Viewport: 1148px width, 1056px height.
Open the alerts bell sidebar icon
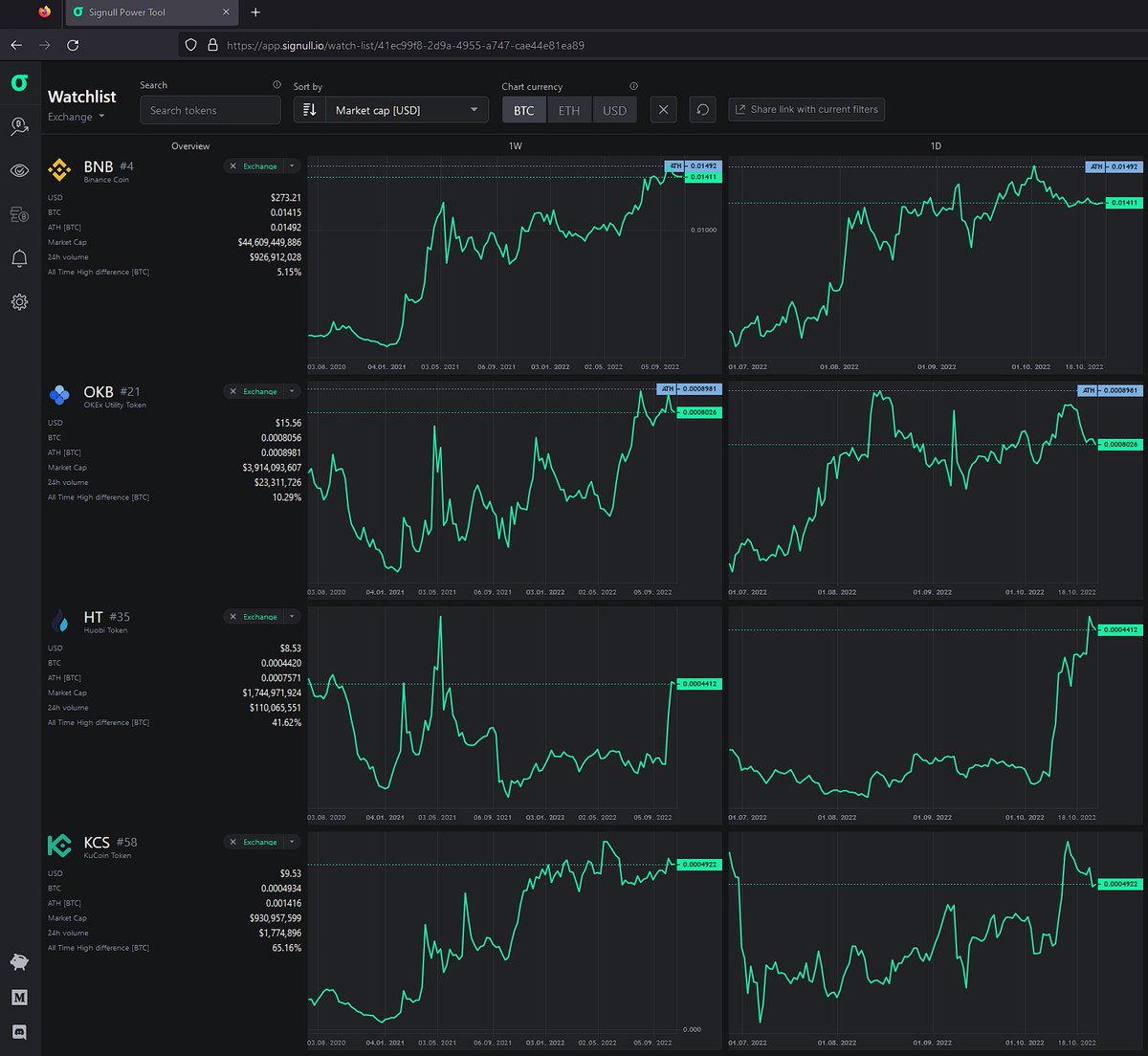click(x=19, y=258)
